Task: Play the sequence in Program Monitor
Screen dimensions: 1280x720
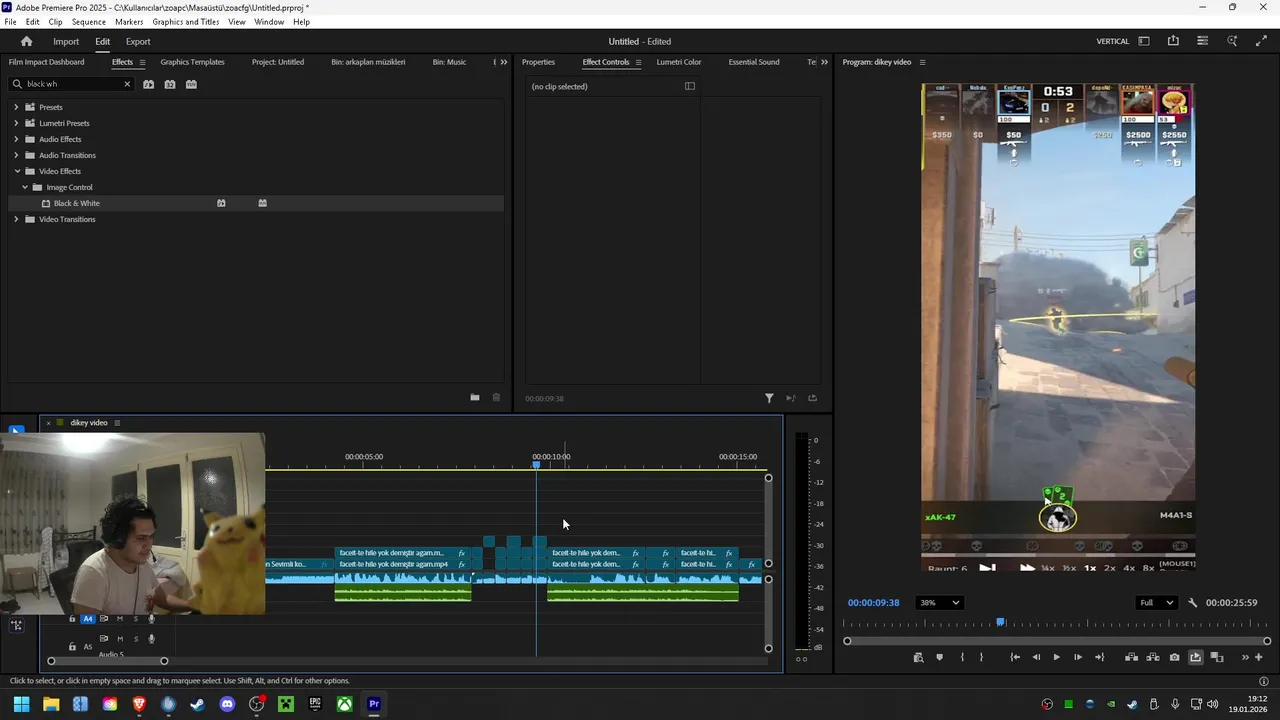Action: (1056, 657)
